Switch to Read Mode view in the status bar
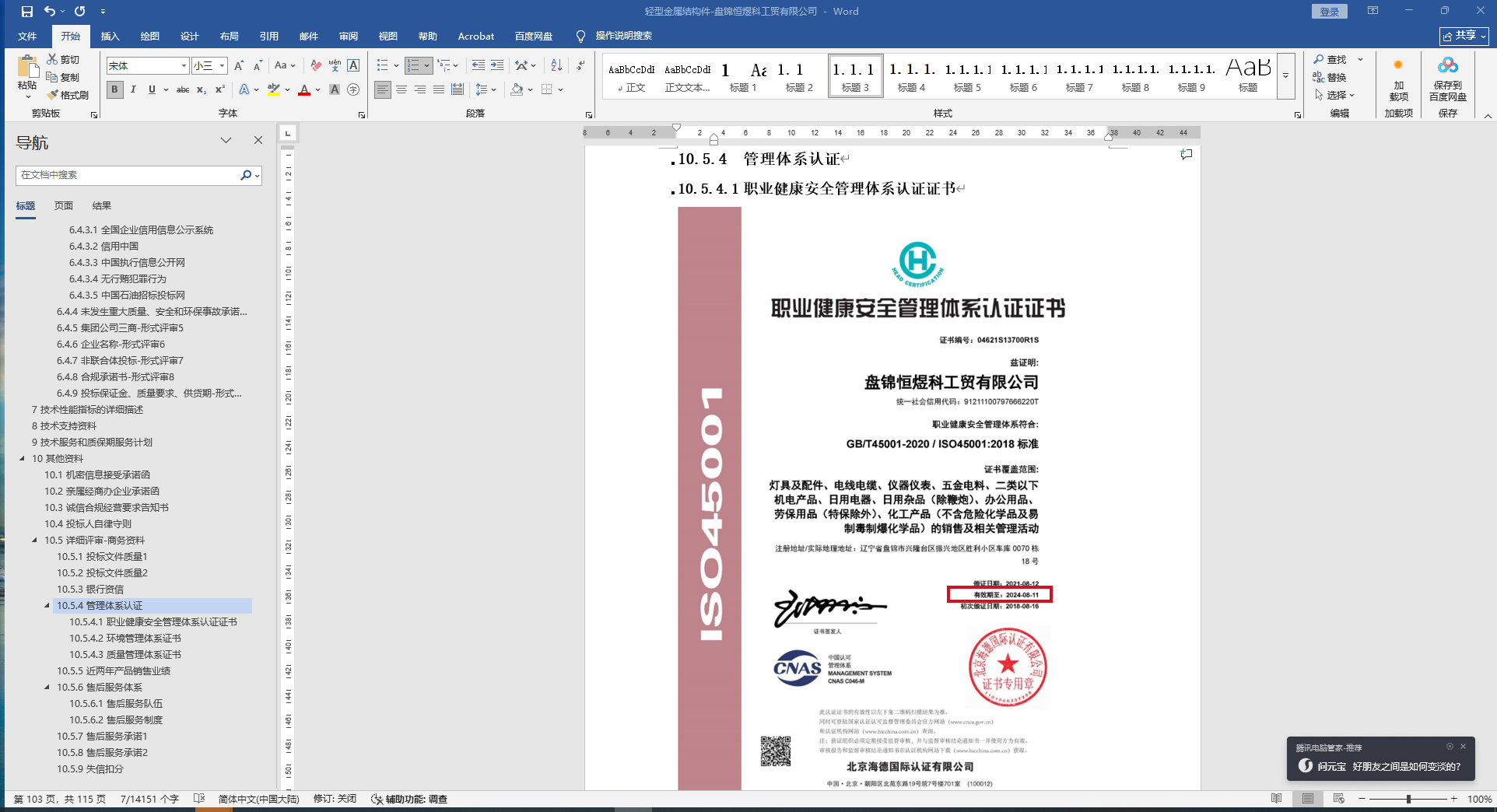 click(x=1277, y=799)
